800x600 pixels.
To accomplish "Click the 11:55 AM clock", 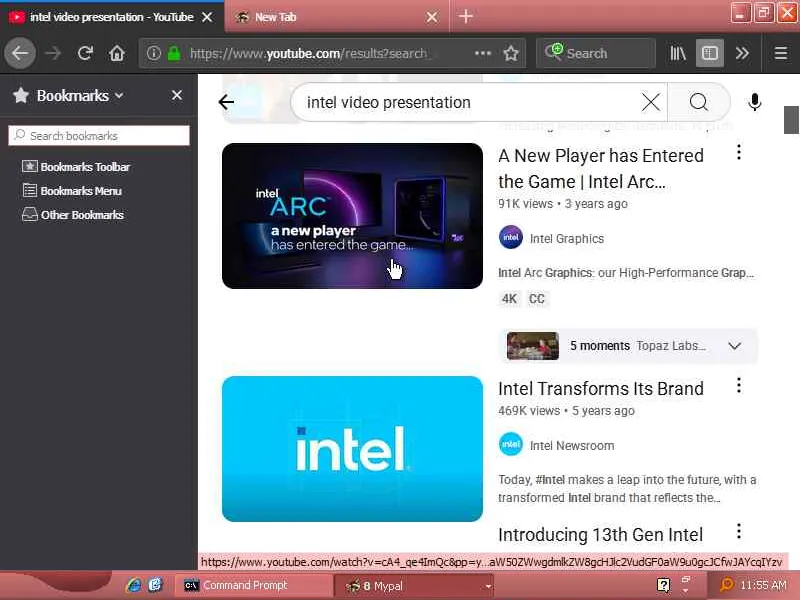I will click(x=763, y=585).
